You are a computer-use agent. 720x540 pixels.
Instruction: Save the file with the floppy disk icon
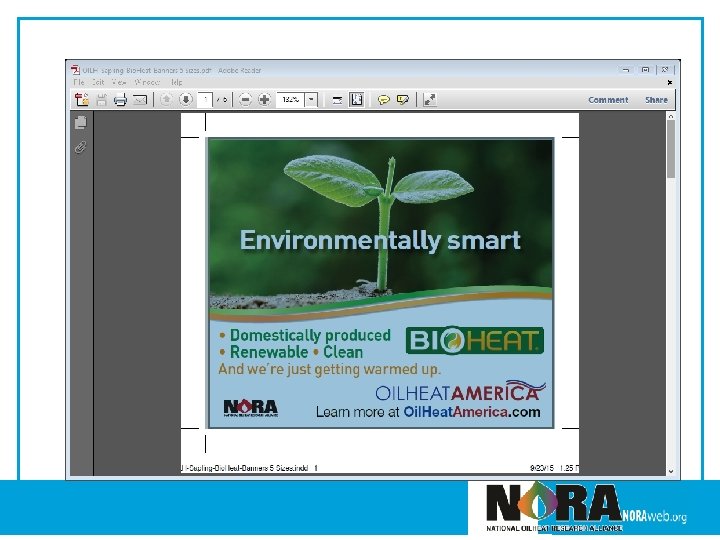tap(101, 99)
